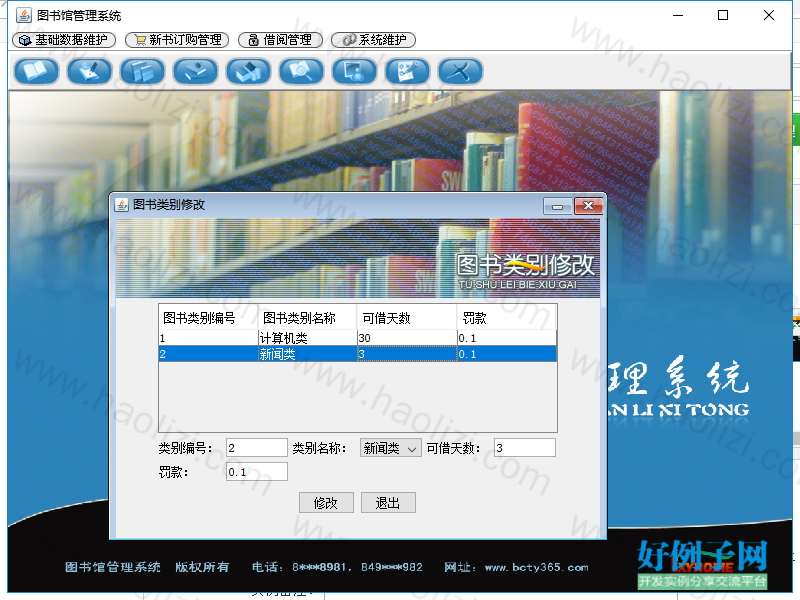Click the 修改 button
The height and width of the screenshot is (600, 800).
pos(326,503)
